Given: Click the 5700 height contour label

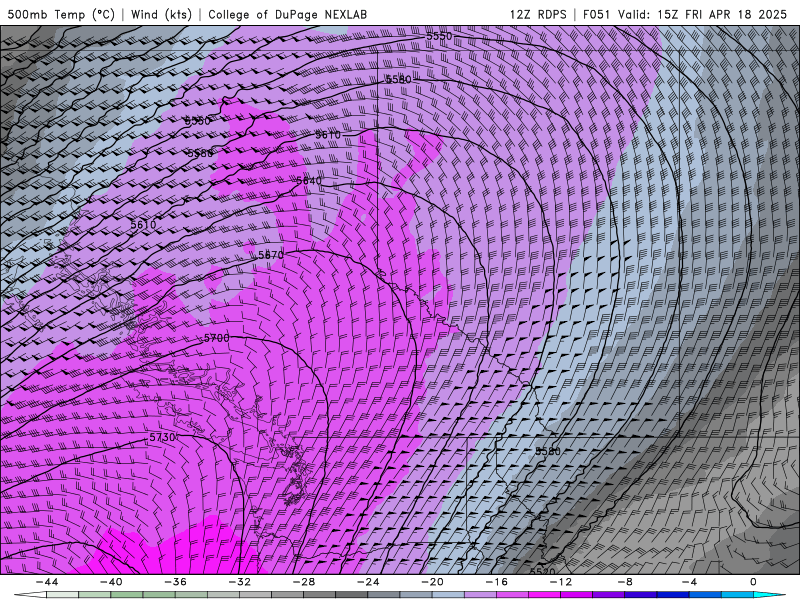Looking at the screenshot, I should 216,338.
